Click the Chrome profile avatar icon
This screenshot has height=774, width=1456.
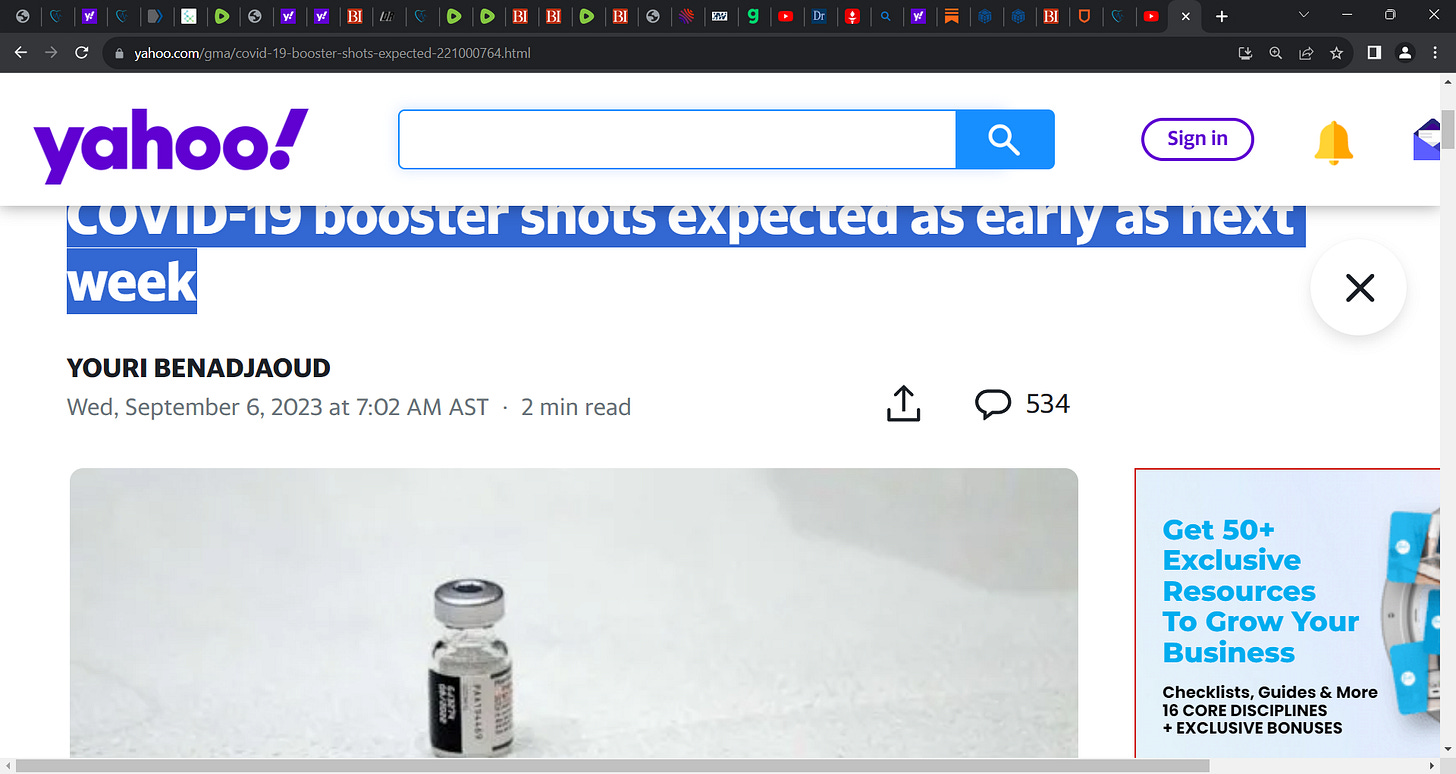[x=1405, y=53]
